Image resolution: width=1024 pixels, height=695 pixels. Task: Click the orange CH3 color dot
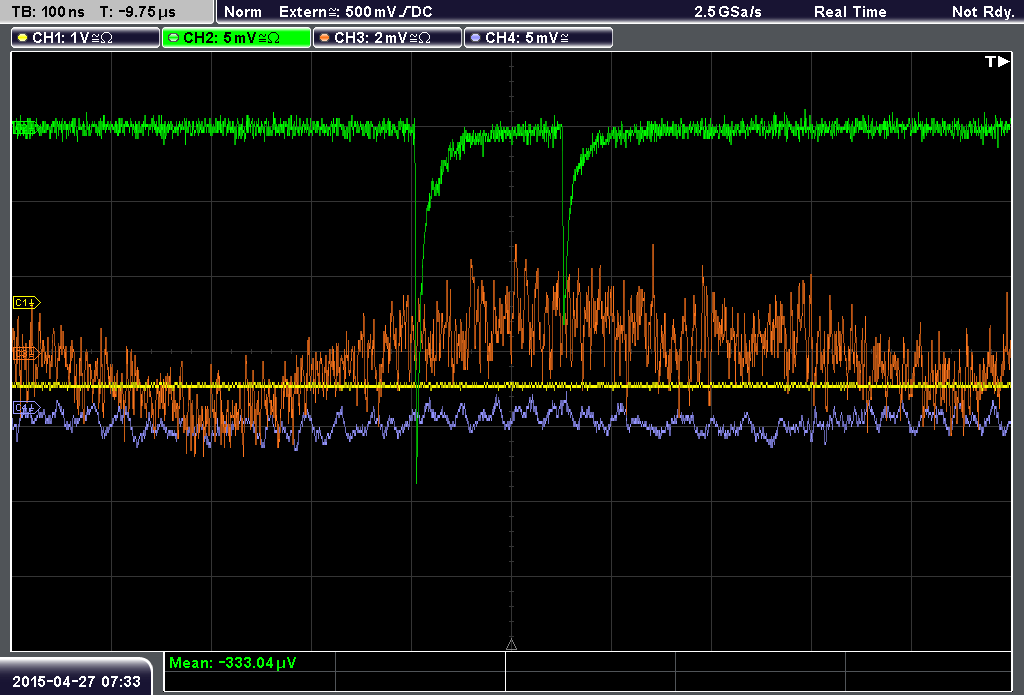click(324, 38)
